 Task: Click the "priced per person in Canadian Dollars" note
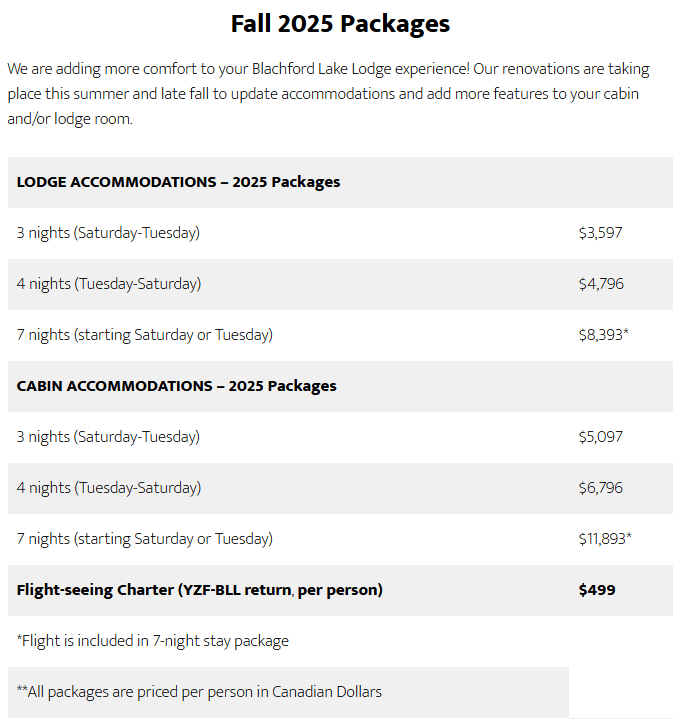pos(199,692)
